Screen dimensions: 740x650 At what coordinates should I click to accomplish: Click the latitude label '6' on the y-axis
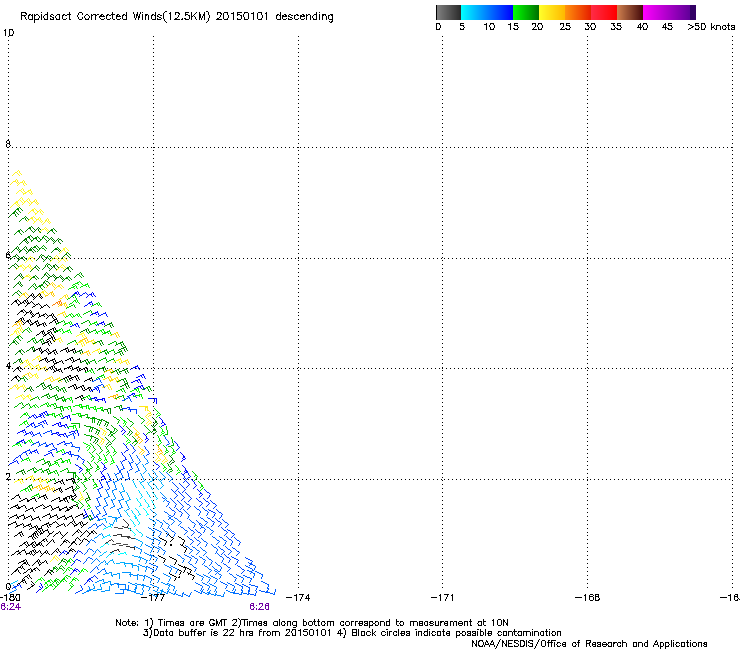click(8, 255)
